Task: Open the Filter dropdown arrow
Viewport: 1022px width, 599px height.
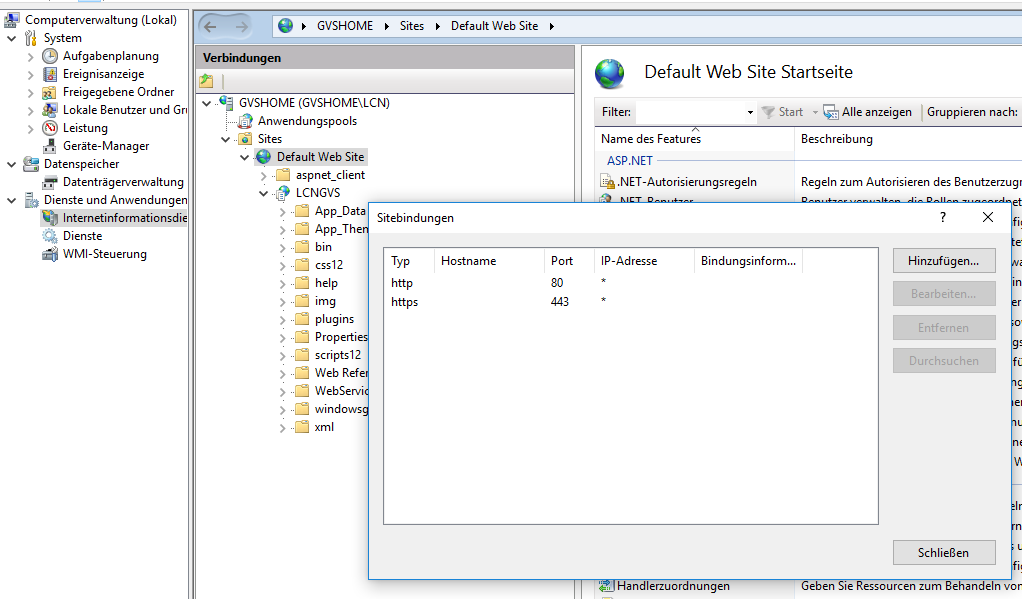Action: coord(750,113)
